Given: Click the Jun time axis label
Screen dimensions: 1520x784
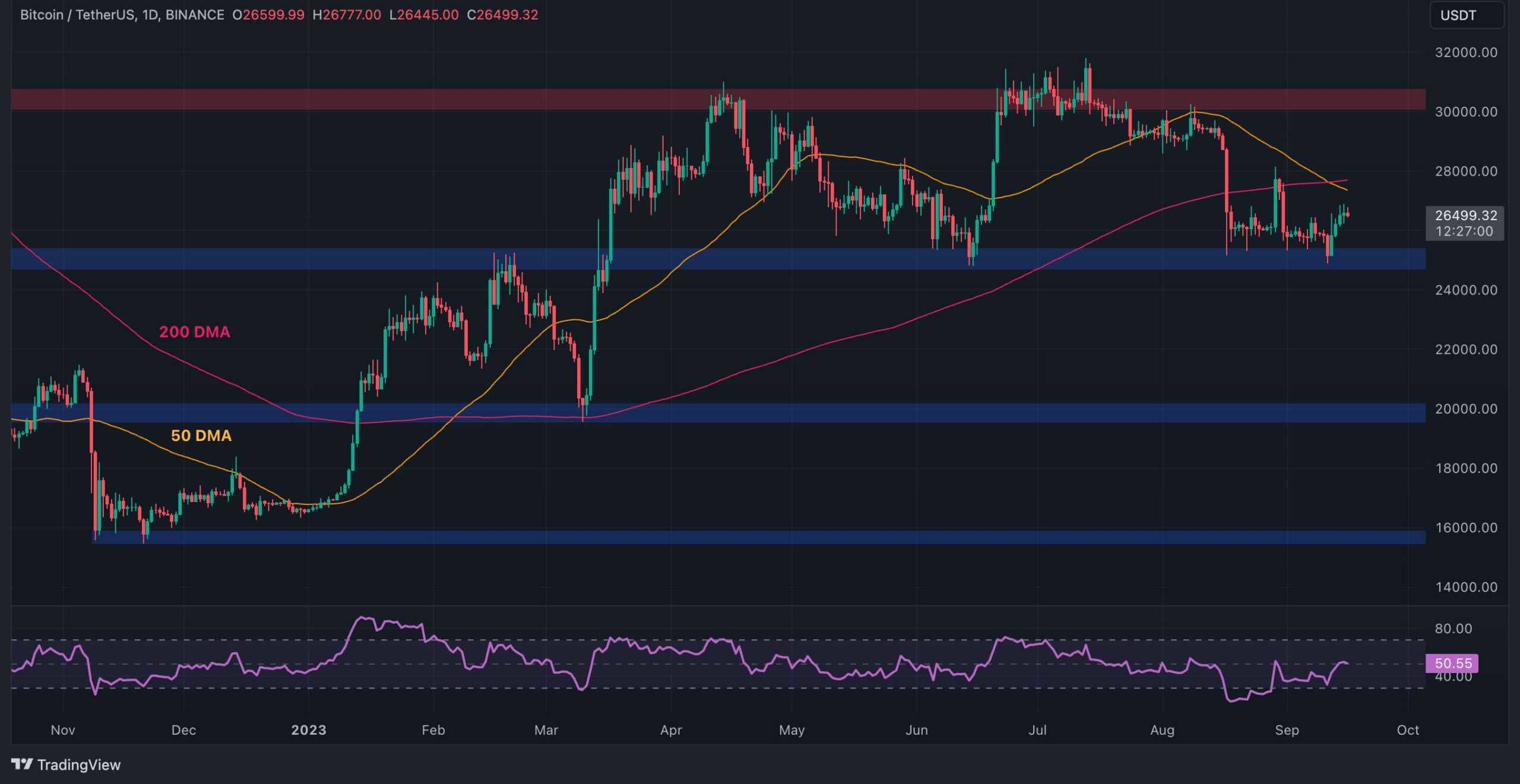Looking at the screenshot, I should [x=917, y=730].
